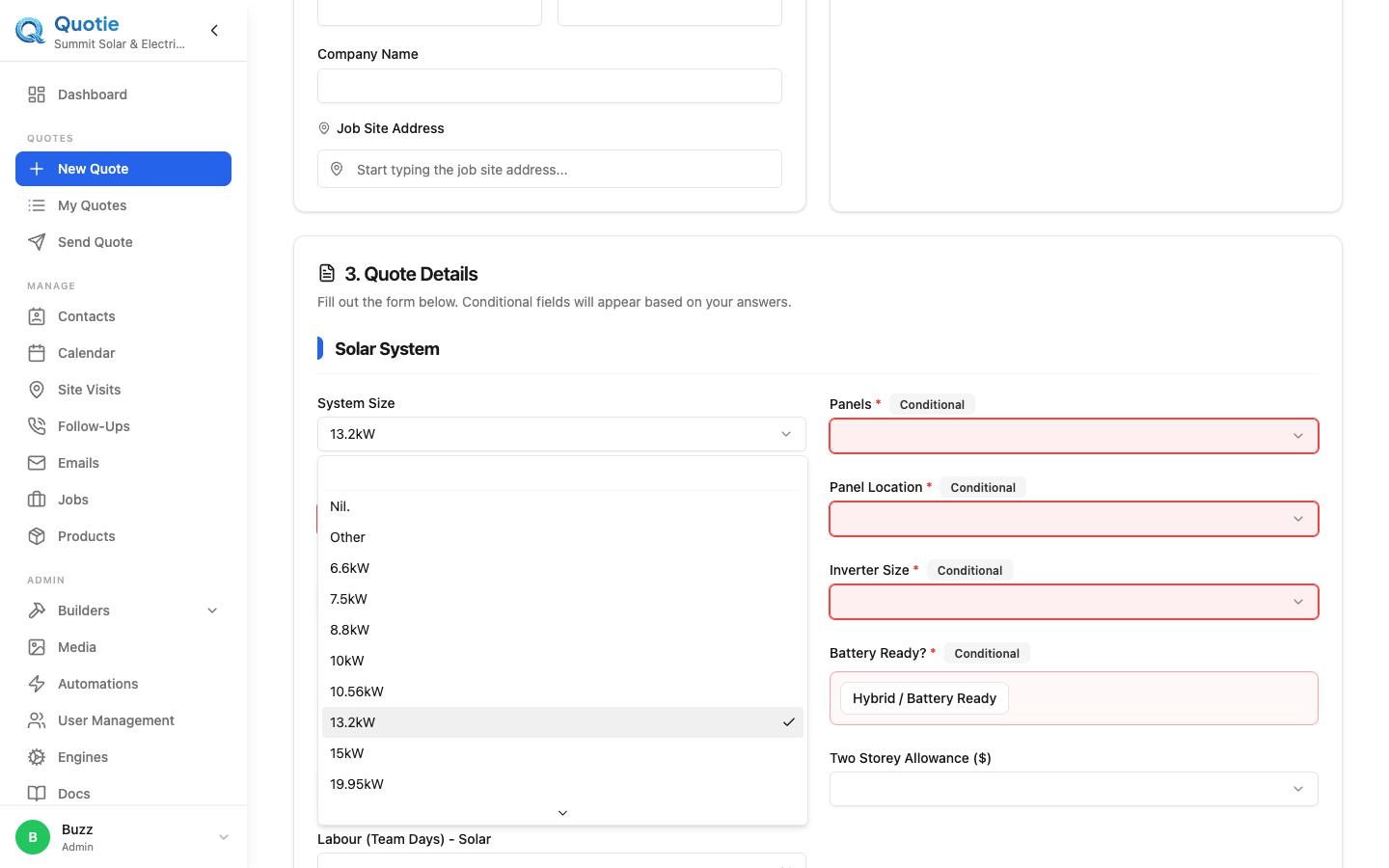Click the green B user avatar
Screen dimensions: 1389x868
pos(33,837)
